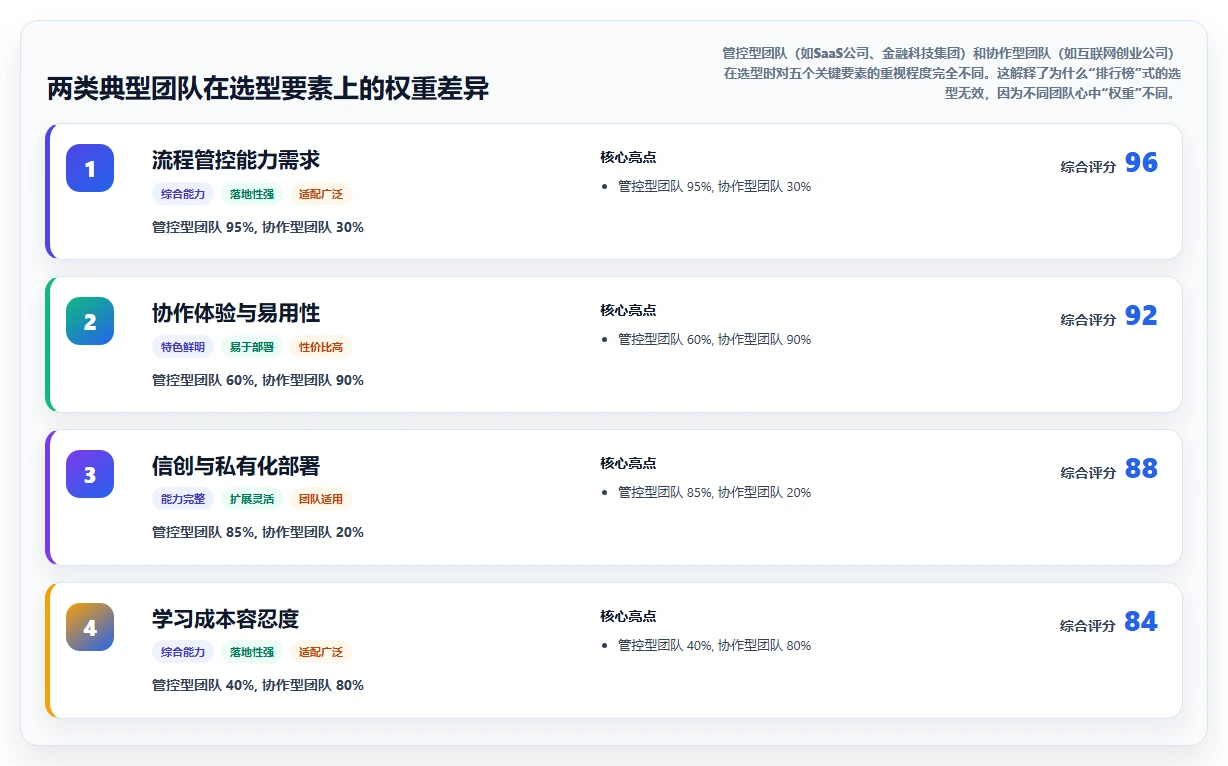This screenshot has width=1228, height=766.
Task: Click bold text 管控型团队 60%, 协作型团队 90%
Action: tap(258, 380)
